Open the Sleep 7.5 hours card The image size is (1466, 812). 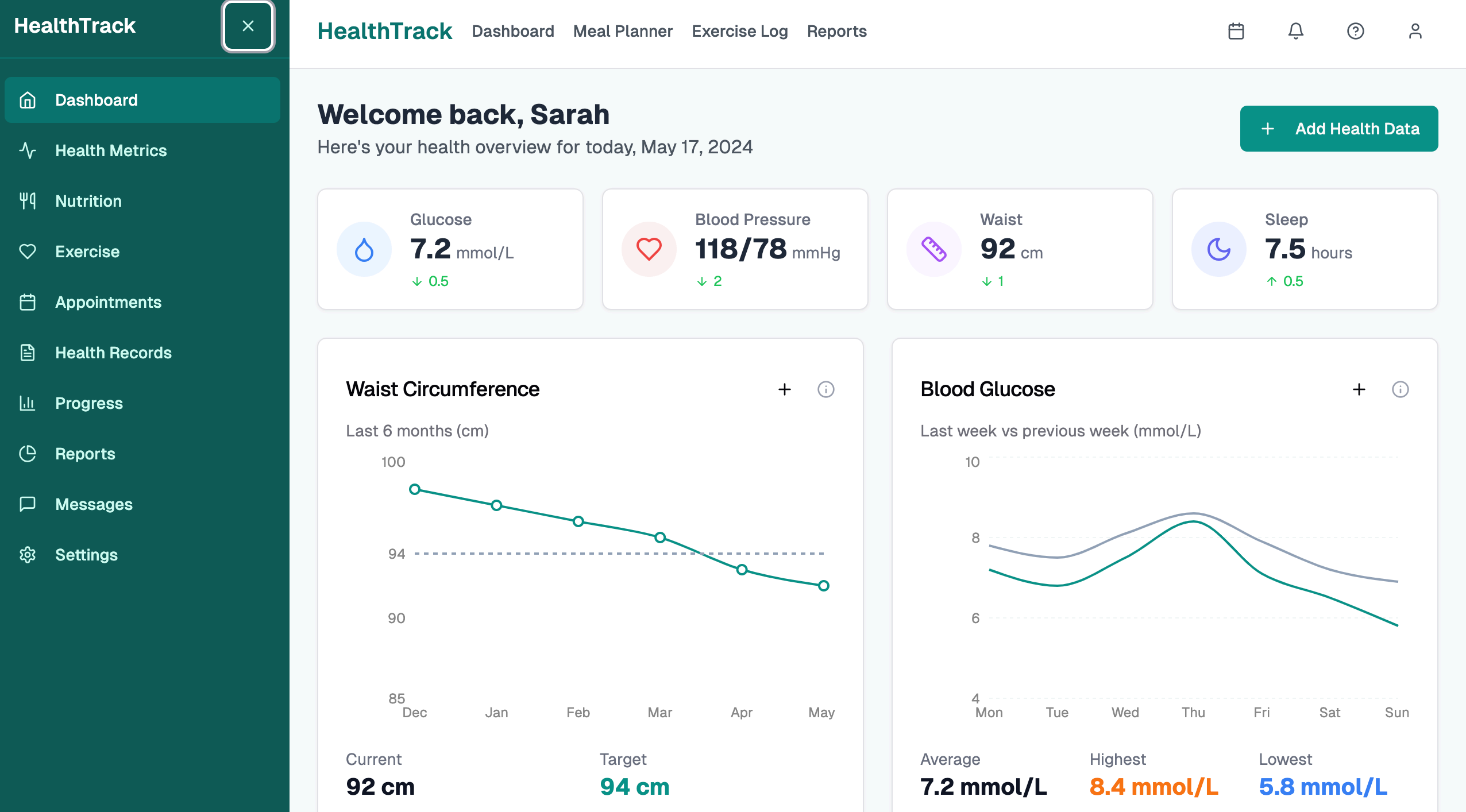pyautogui.click(x=1305, y=249)
